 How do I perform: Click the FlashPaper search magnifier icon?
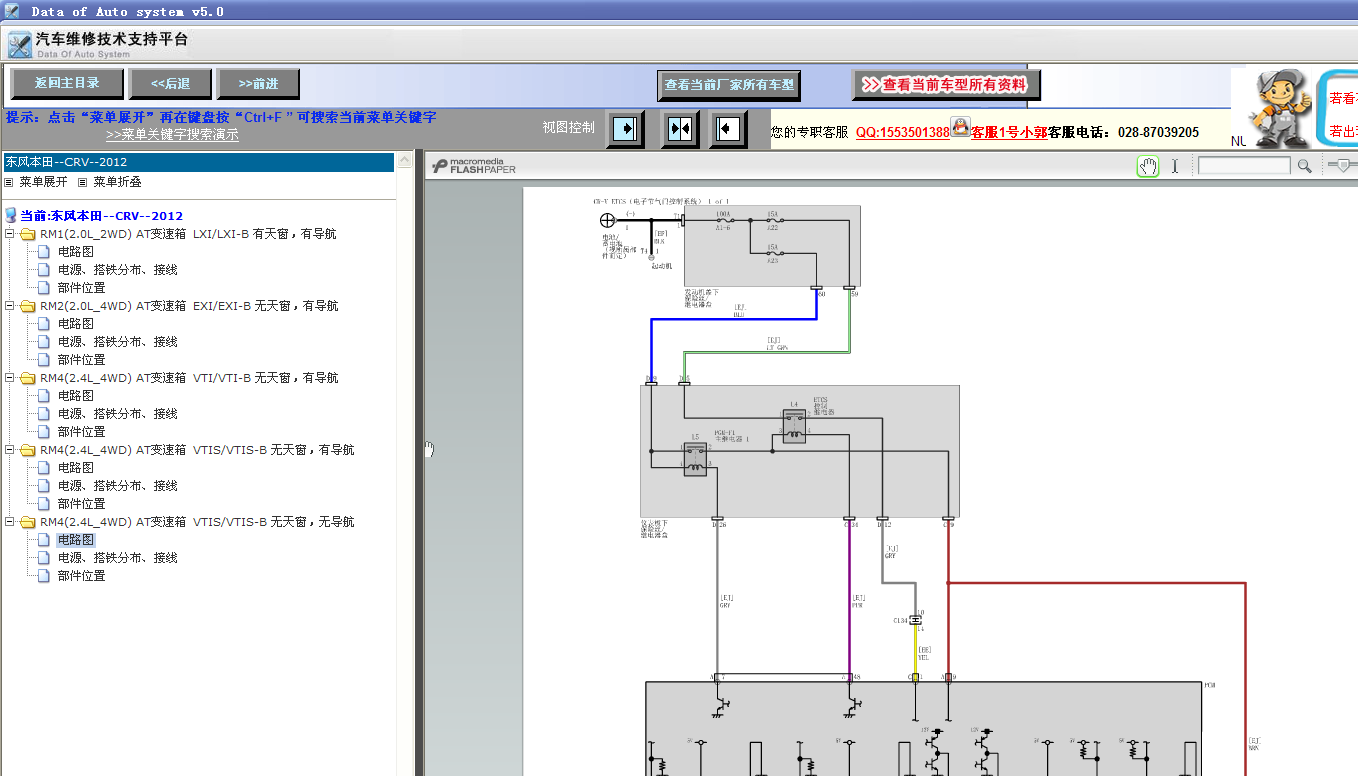(x=1304, y=166)
